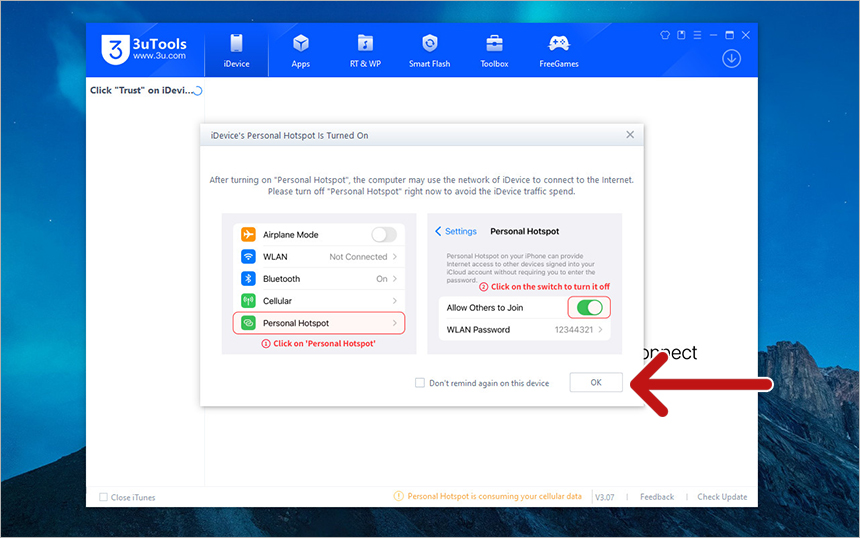Screen dimensions: 860x538
Task: Click the mini-window icon in title bar
Action: point(681,35)
